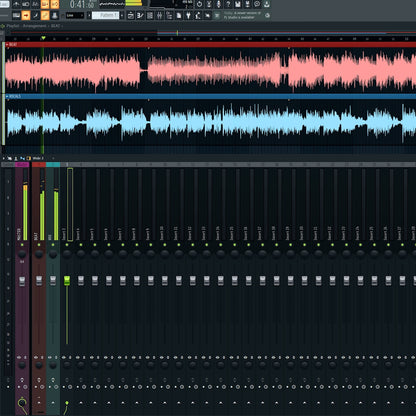Click the arrow right of Wide 3 label
Screen dimensions: 416x416
[53, 158]
